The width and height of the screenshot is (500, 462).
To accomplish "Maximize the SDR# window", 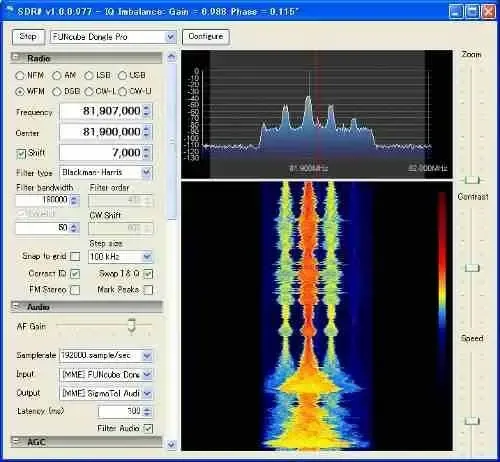I will pyautogui.click(x=472, y=12).
